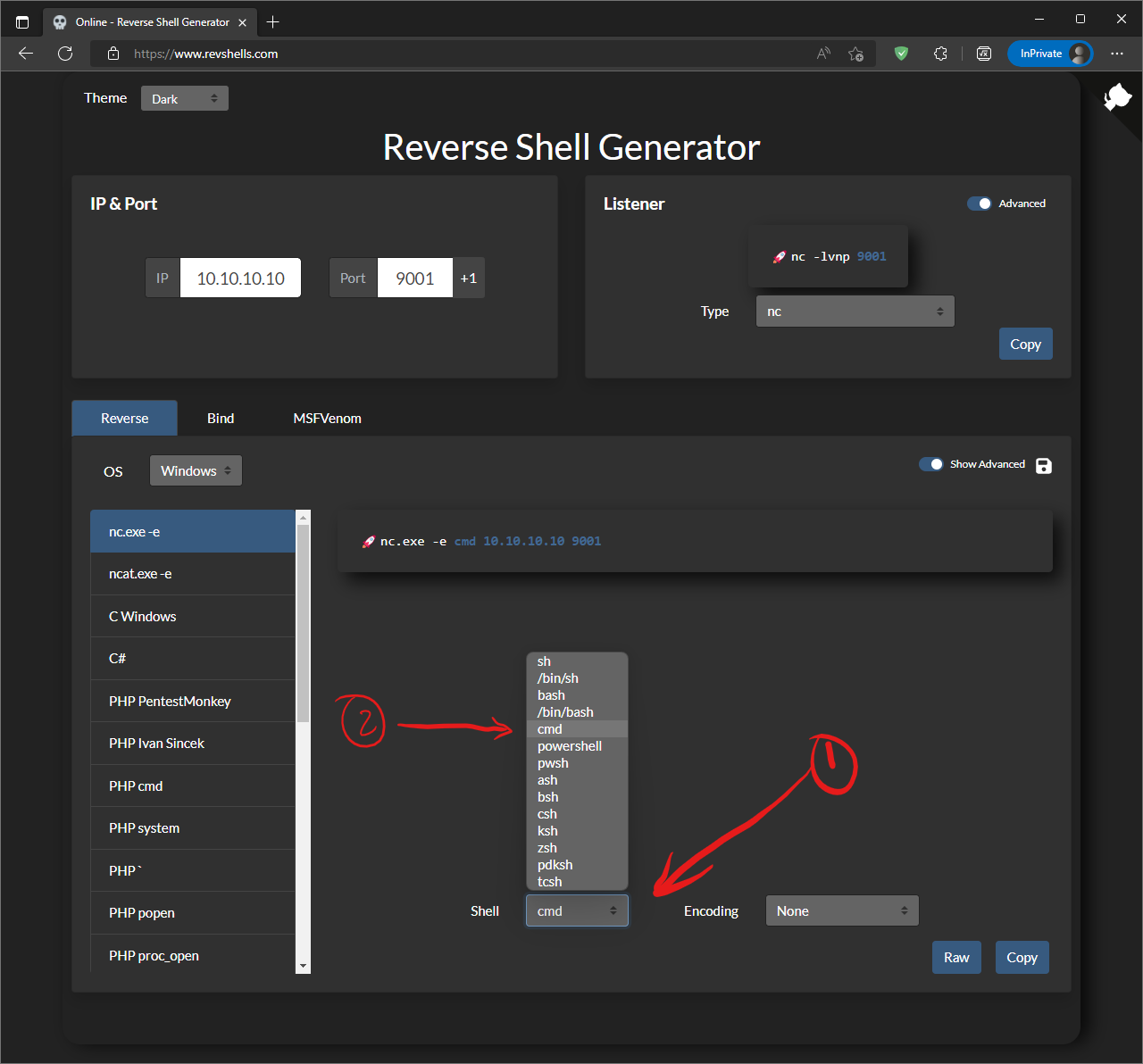Reload the revshells page
Viewport: 1143px width, 1064px height.
(65, 54)
